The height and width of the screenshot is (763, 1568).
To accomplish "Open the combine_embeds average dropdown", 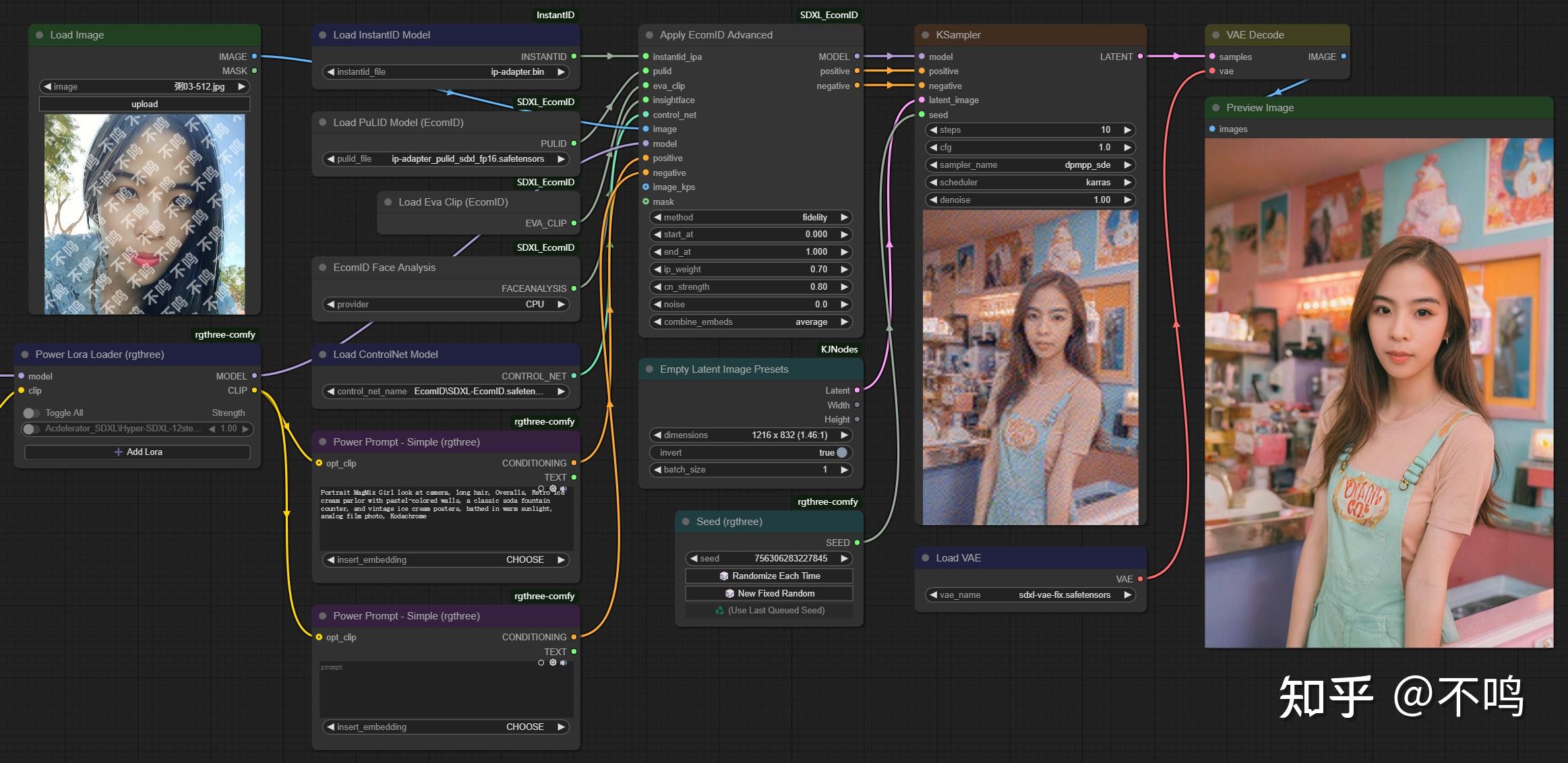I will [x=751, y=322].
